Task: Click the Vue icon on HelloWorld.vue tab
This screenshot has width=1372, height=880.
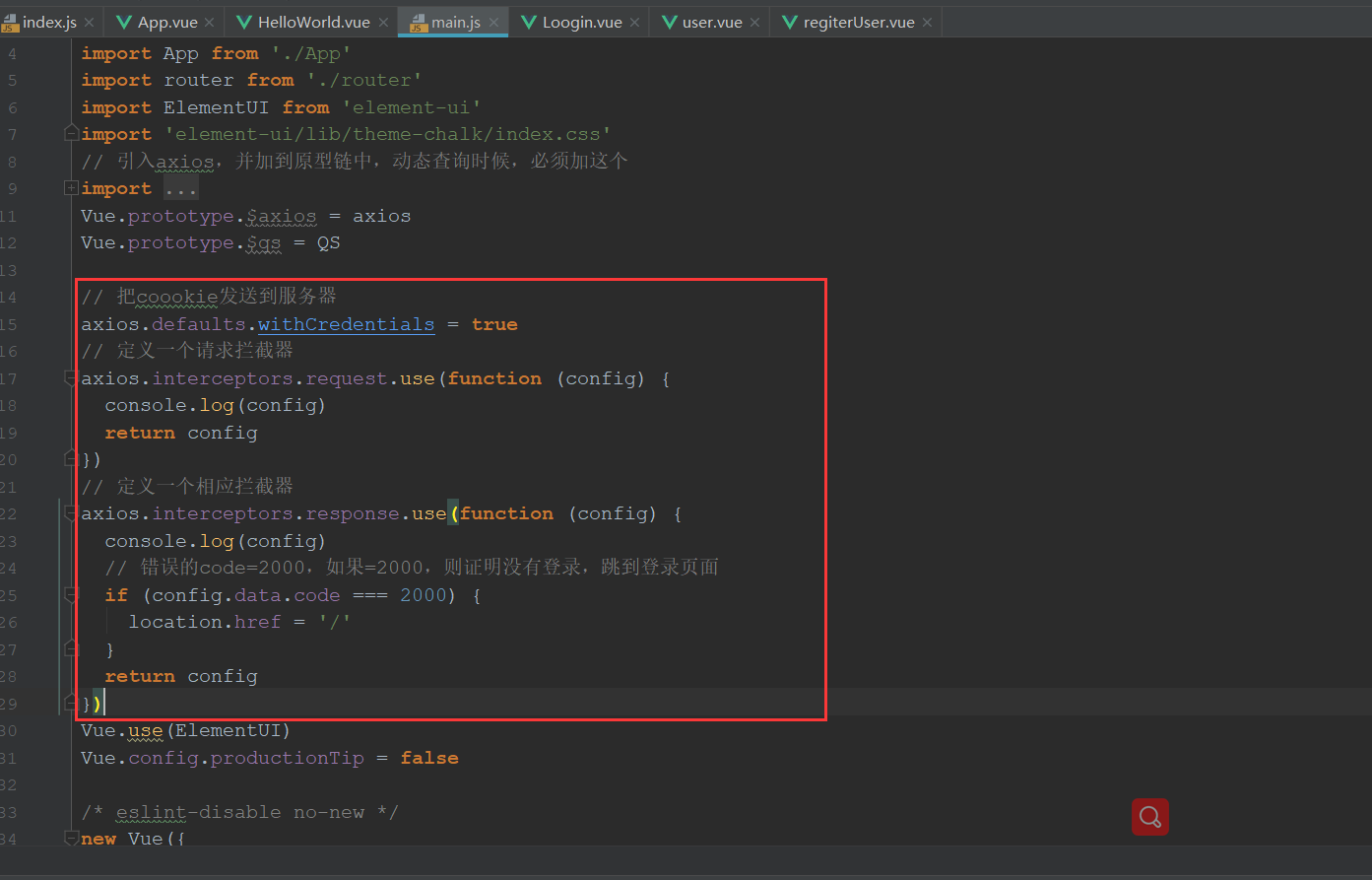Action: (244, 22)
